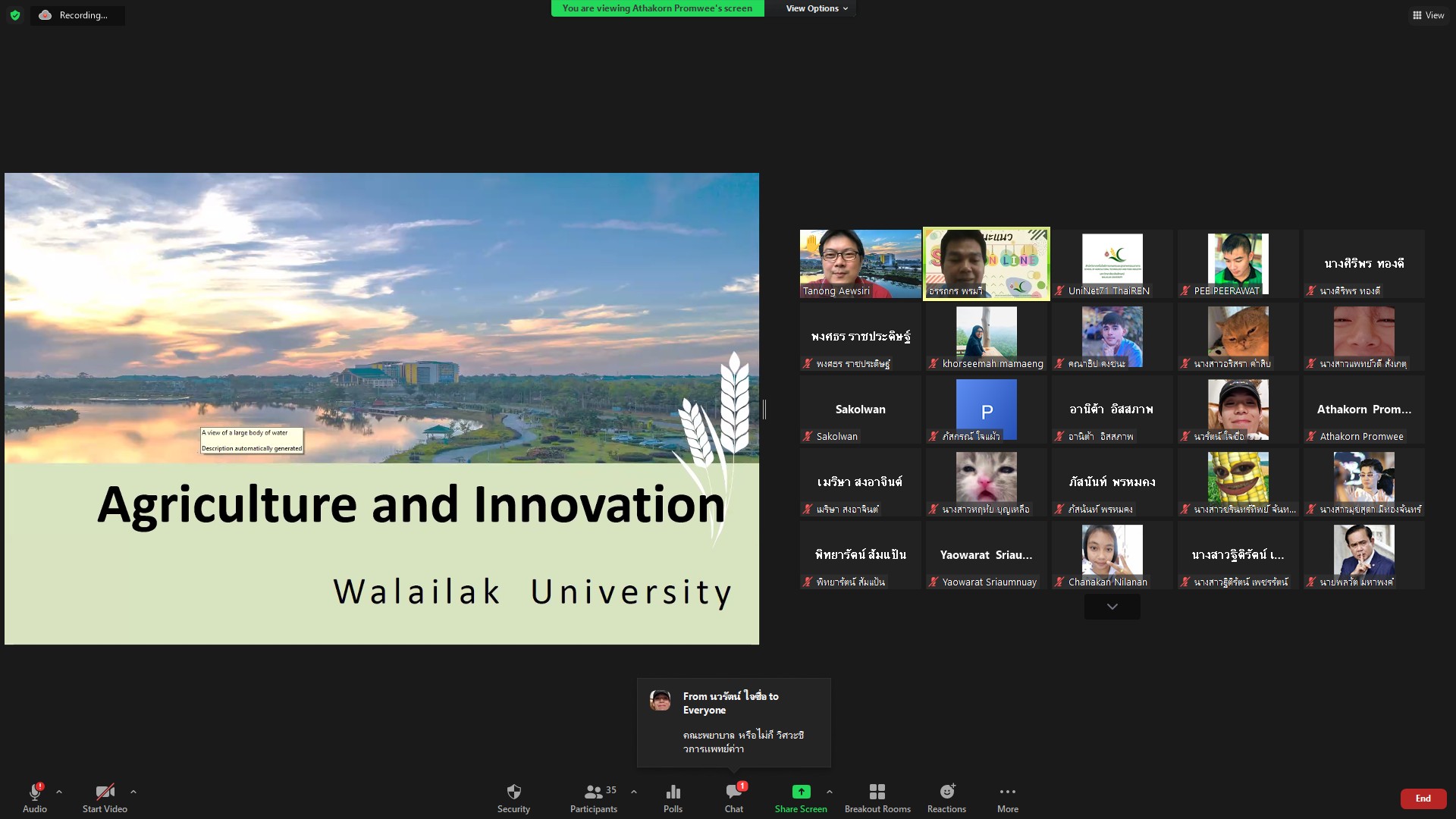Image resolution: width=1456 pixels, height=819 pixels.
Task: Select Tanong Aewsiri's video thumbnail
Action: tap(860, 263)
